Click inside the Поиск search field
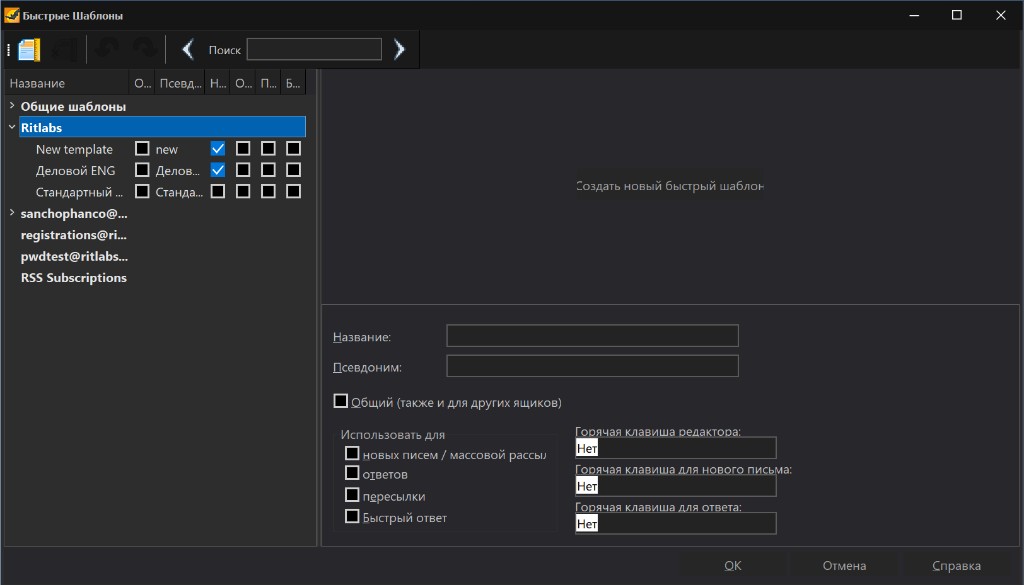The height and width of the screenshot is (585, 1024). point(314,50)
